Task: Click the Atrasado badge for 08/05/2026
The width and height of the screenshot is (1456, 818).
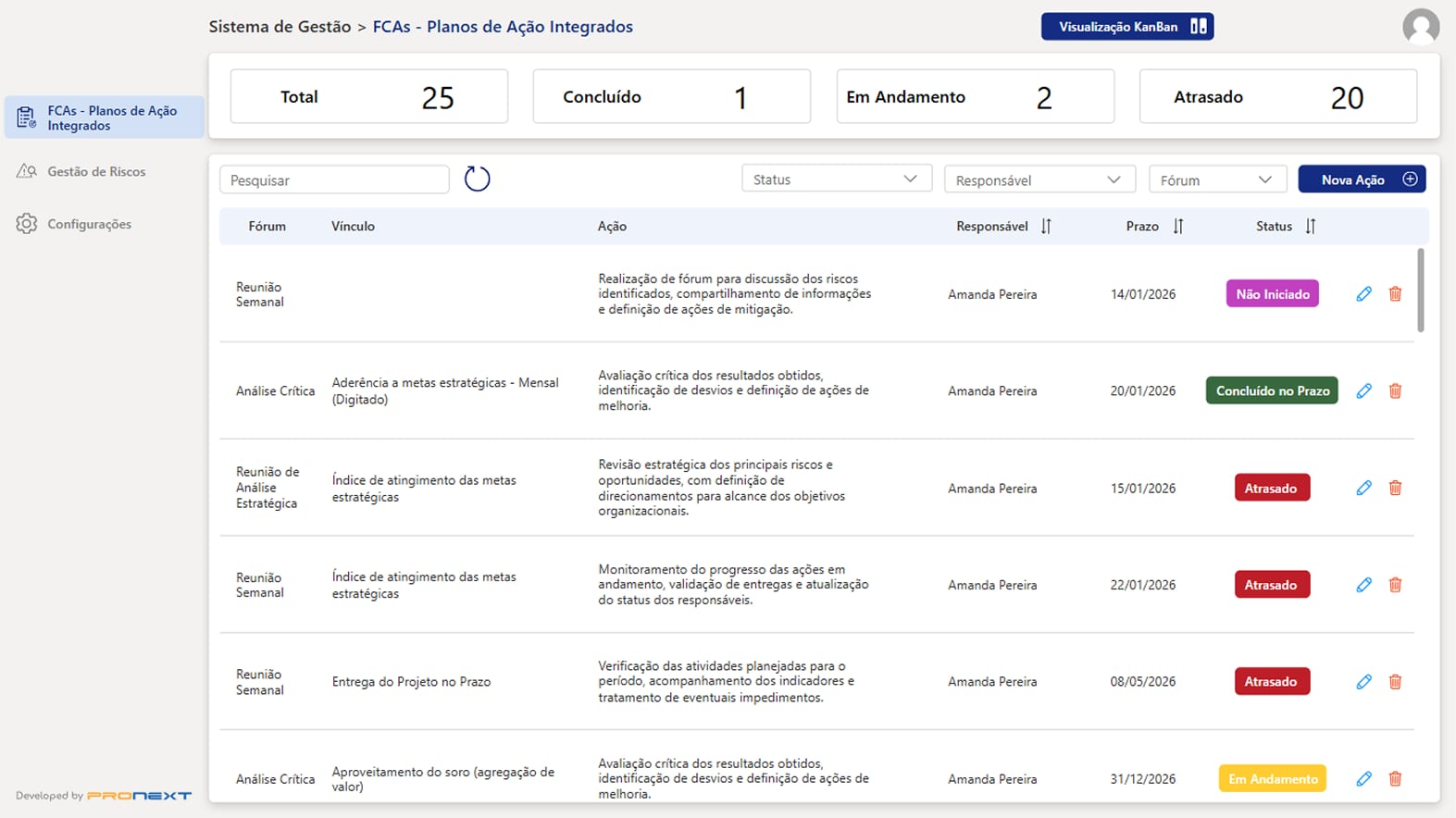Action: (x=1272, y=682)
